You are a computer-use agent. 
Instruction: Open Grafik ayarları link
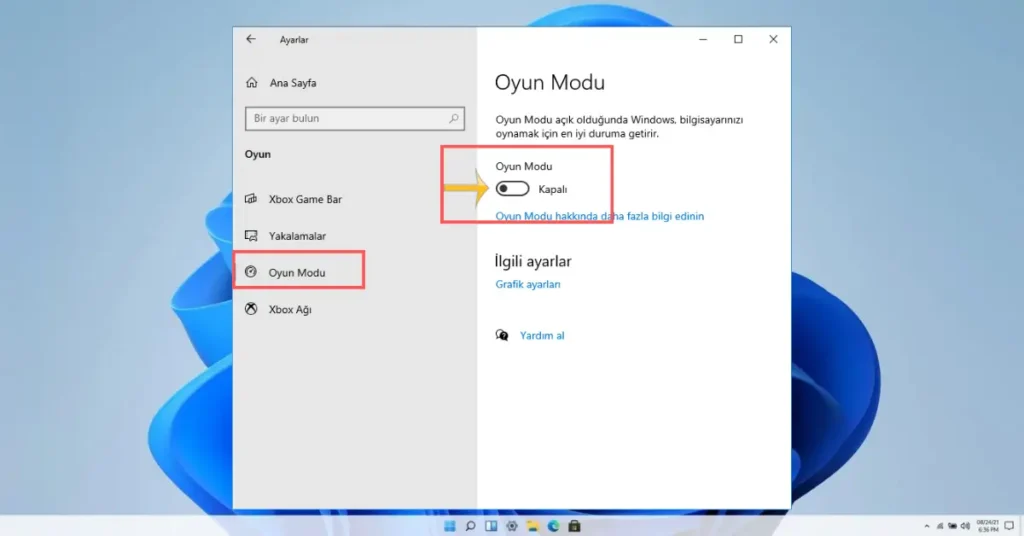tap(528, 284)
